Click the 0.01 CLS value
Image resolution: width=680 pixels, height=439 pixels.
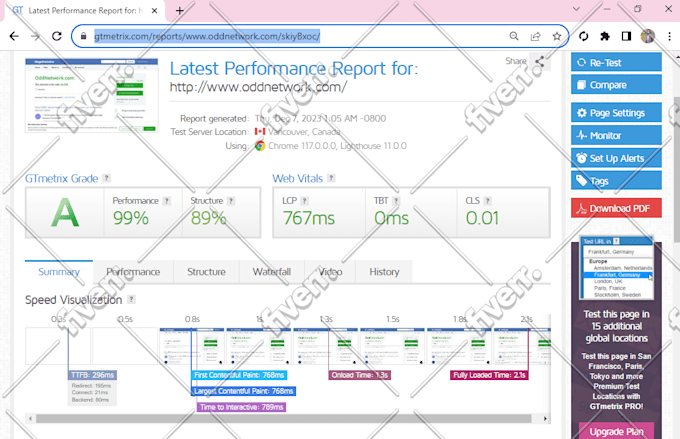[482, 218]
